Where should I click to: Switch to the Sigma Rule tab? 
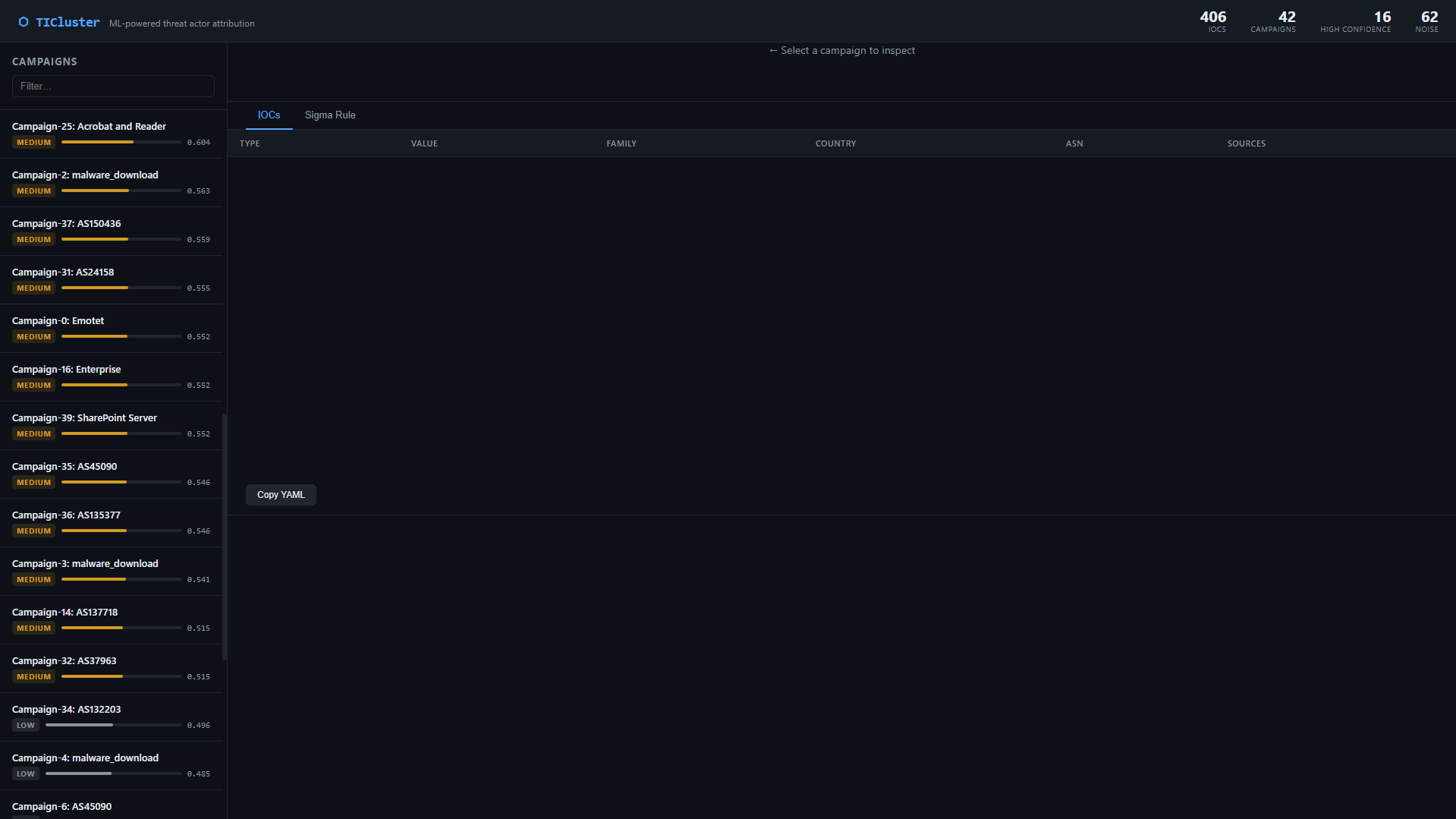coord(330,115)
